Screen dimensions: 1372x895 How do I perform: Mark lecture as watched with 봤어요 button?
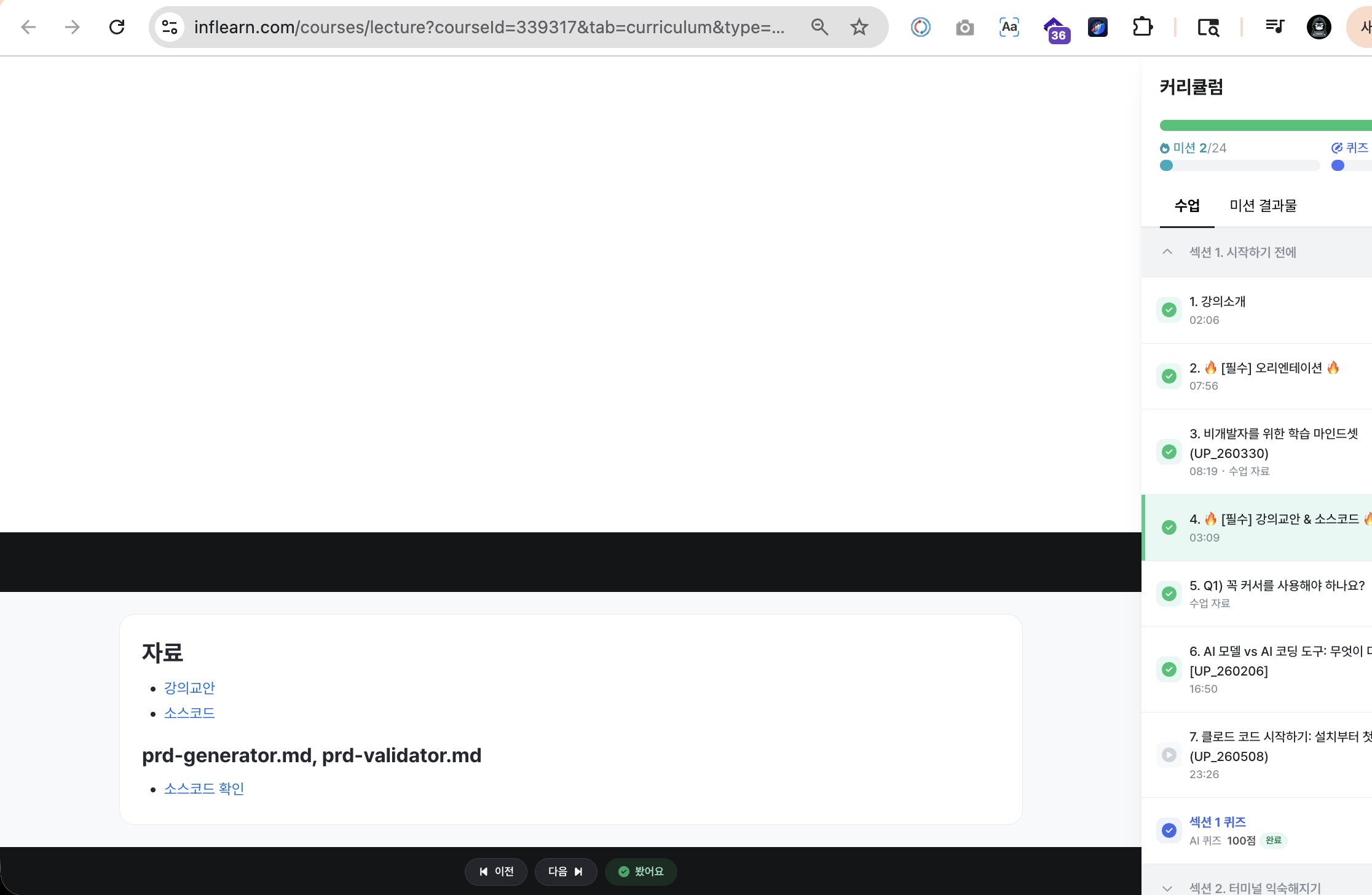pos(641,872)
